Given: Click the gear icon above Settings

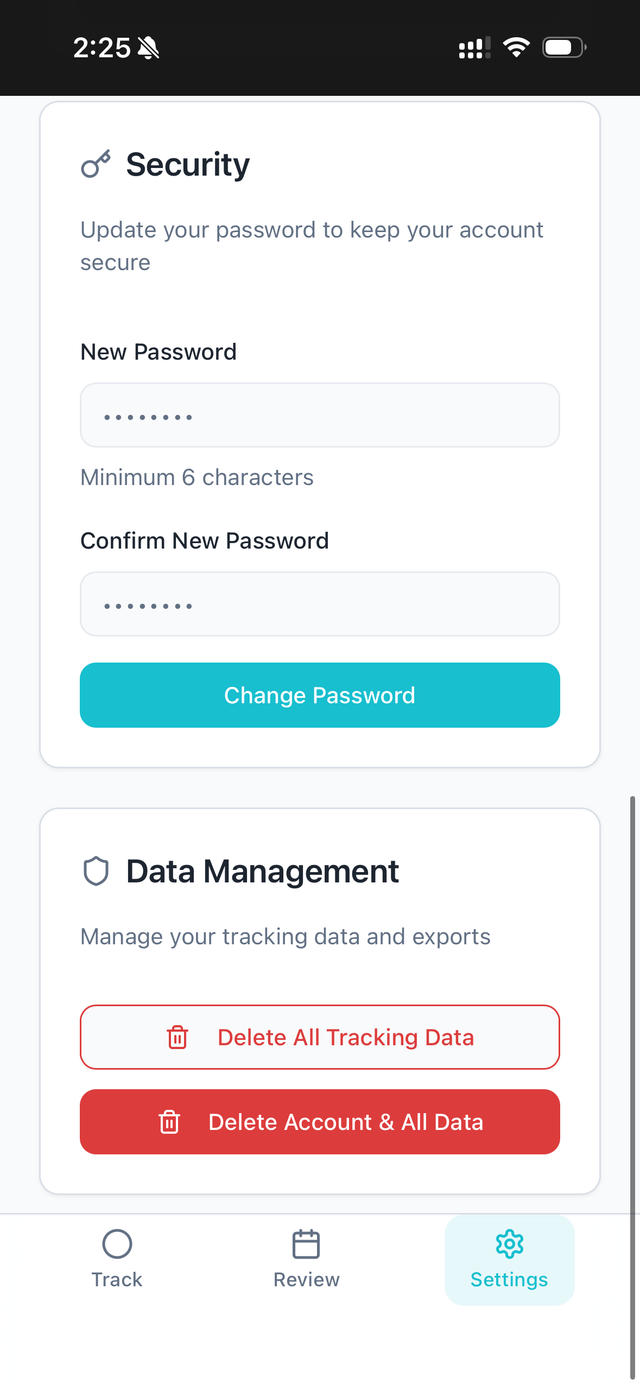Looking at the screenshot, I should click(x=509, y=1243).
